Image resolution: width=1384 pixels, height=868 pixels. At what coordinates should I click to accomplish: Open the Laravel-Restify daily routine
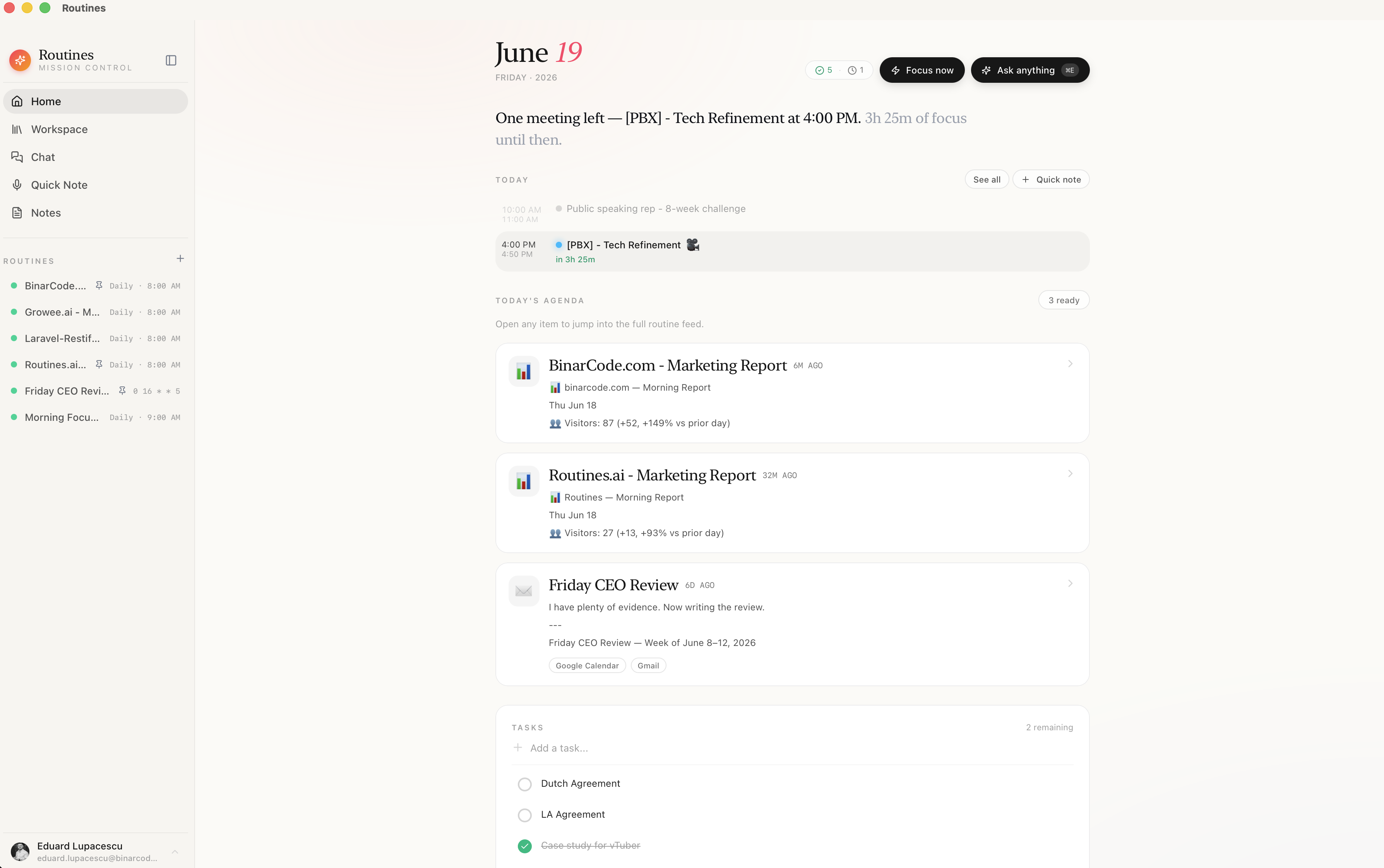(x=95, y=338)
